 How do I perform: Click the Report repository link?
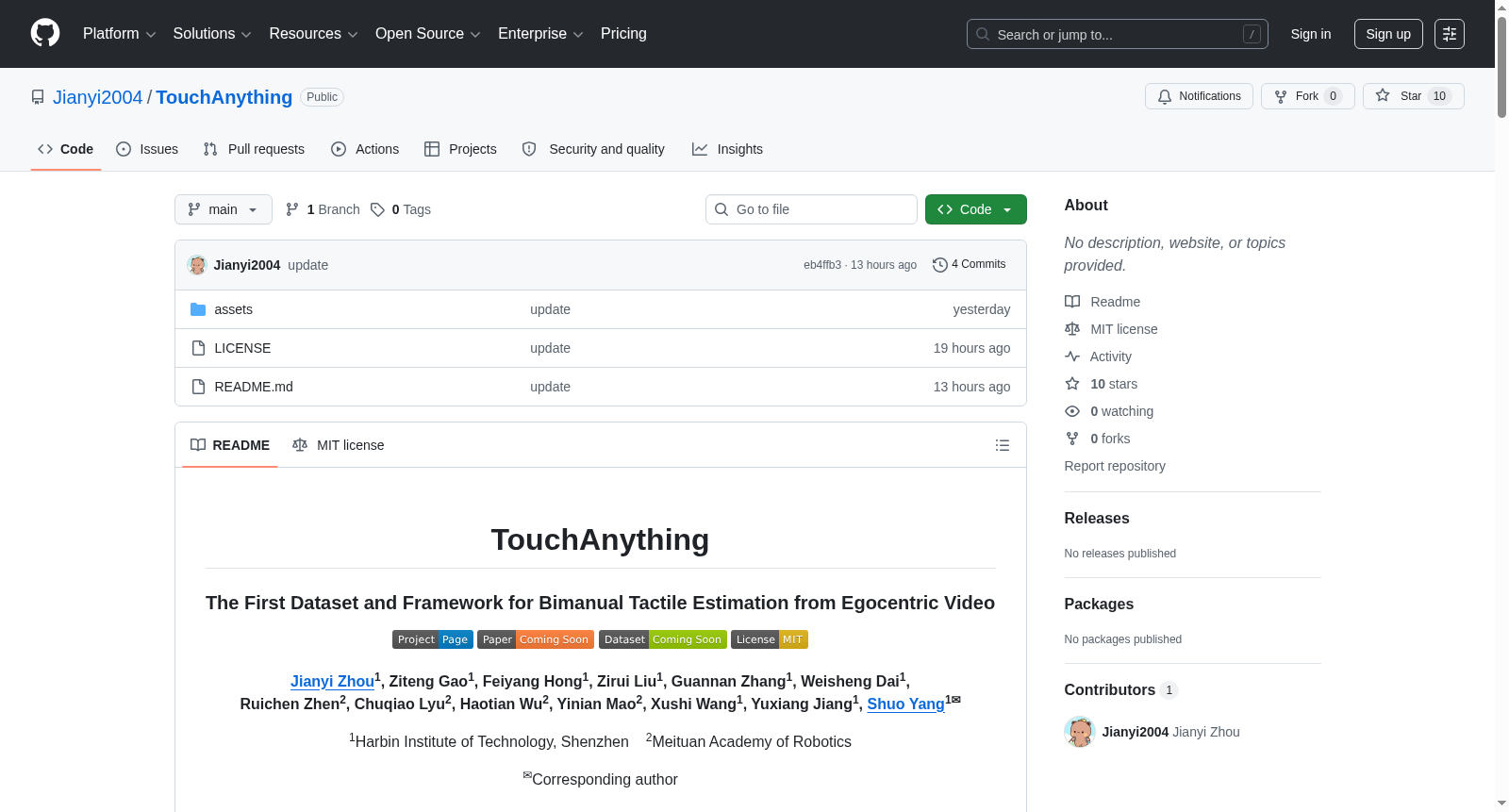pyautogui.click(x=1115, y=466)
